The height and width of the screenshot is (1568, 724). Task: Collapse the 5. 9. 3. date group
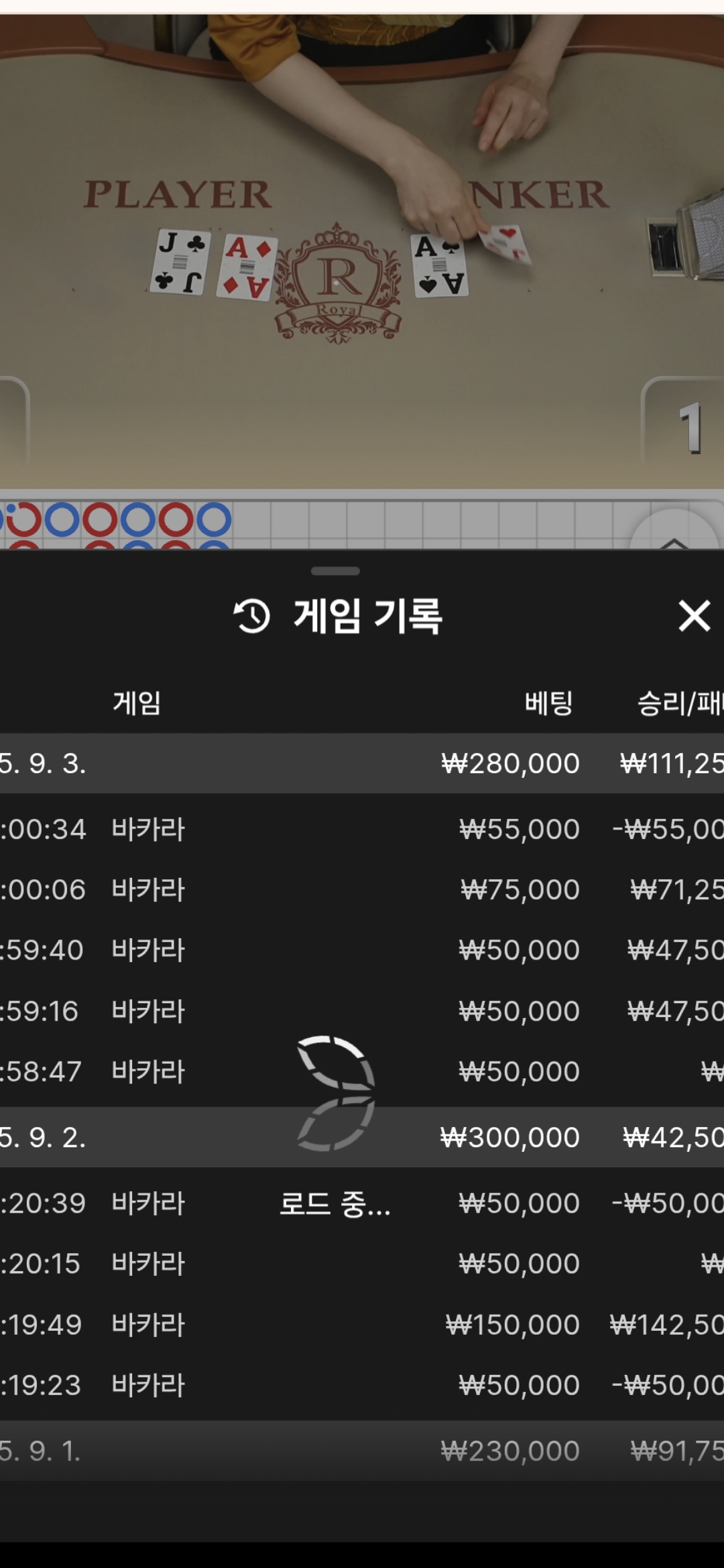coord(362,763)
